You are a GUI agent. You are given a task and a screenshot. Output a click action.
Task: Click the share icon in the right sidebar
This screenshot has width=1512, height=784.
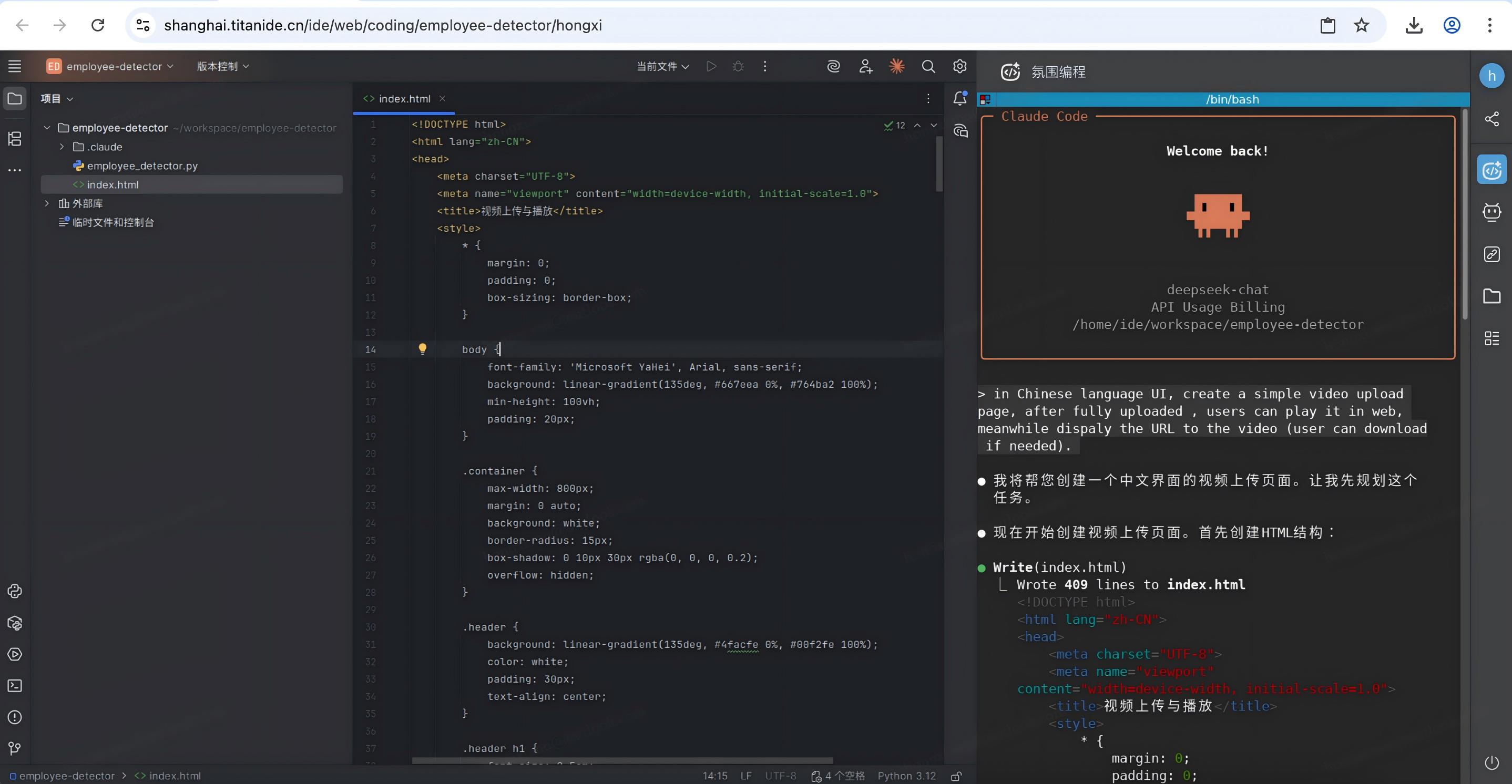(x=1491, y=119)
